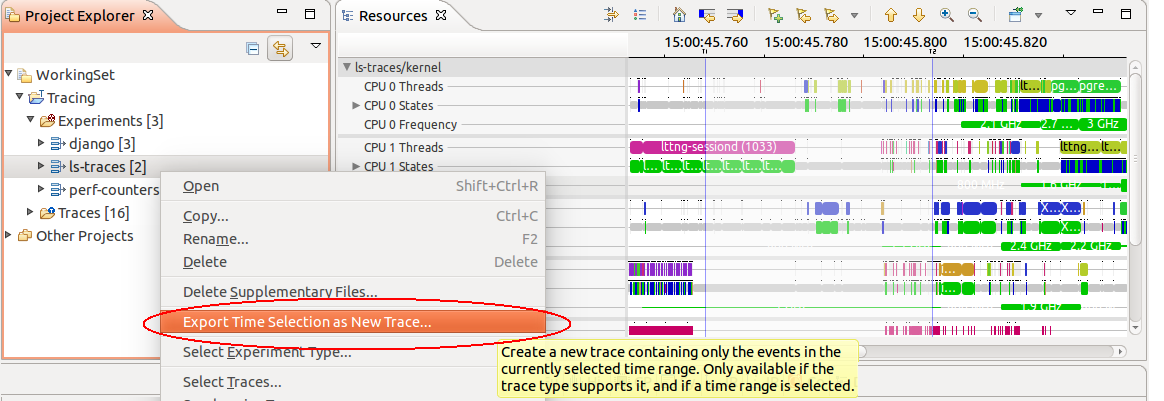This screenshot has width=1164, height=401.
Task: Click Rename in the context menu
Action: pyautogui.click(x=215, y=240)
